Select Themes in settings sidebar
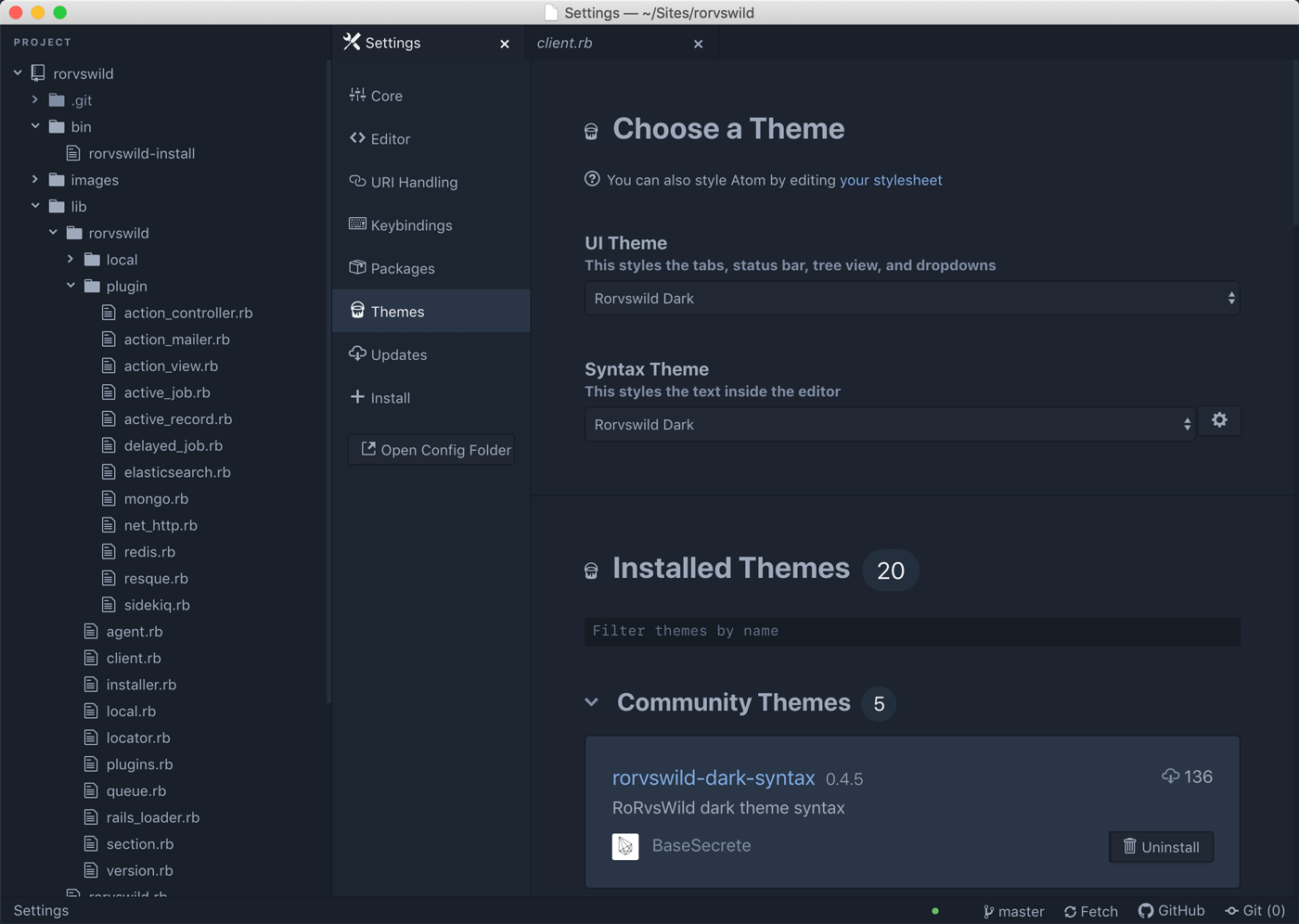This screenshot has width=1299, height=924. pos(431,311)
